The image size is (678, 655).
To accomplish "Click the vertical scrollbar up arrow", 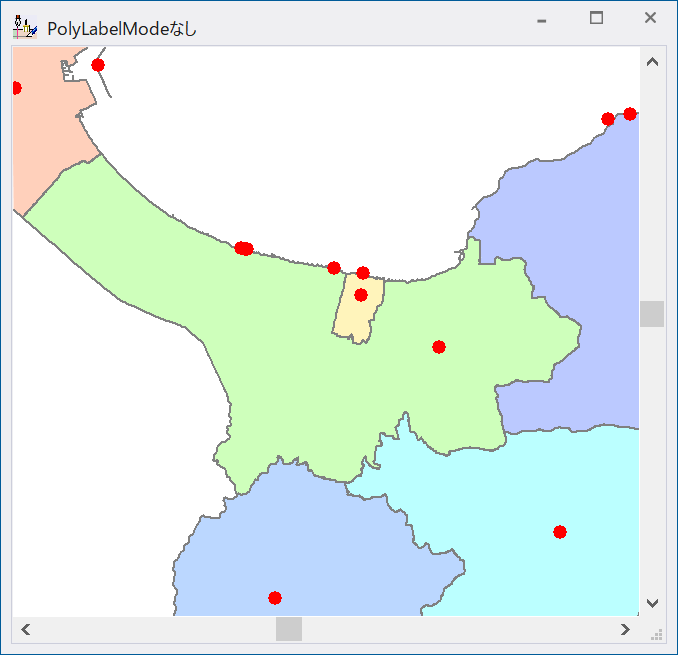I will pyautogui.click(x=652, y=62).
